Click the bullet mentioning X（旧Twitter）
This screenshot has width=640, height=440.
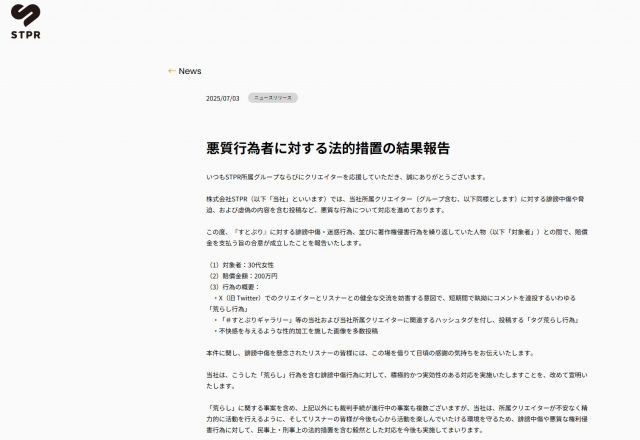(392, 303)
